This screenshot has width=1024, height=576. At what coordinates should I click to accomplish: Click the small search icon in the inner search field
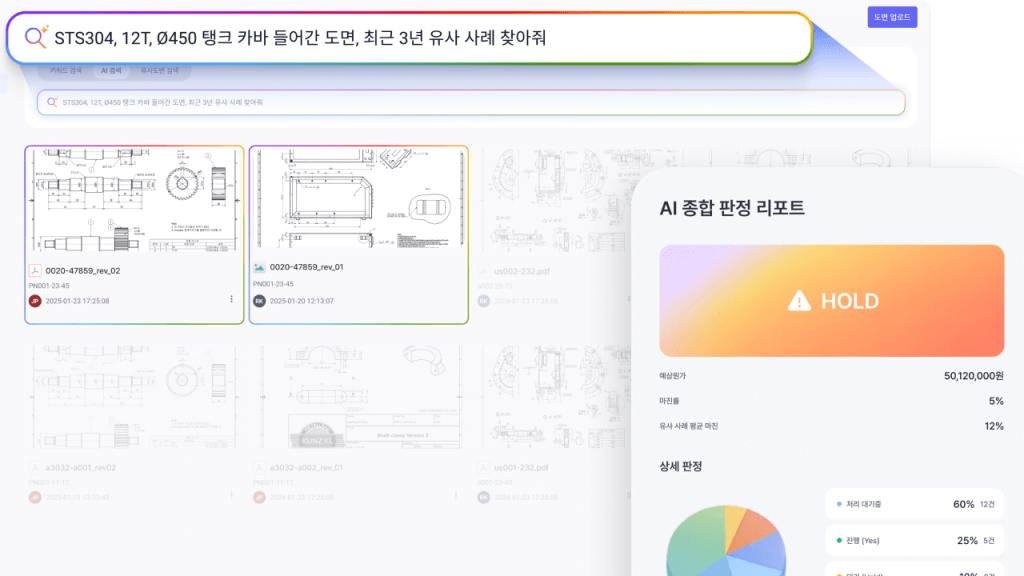51,102
